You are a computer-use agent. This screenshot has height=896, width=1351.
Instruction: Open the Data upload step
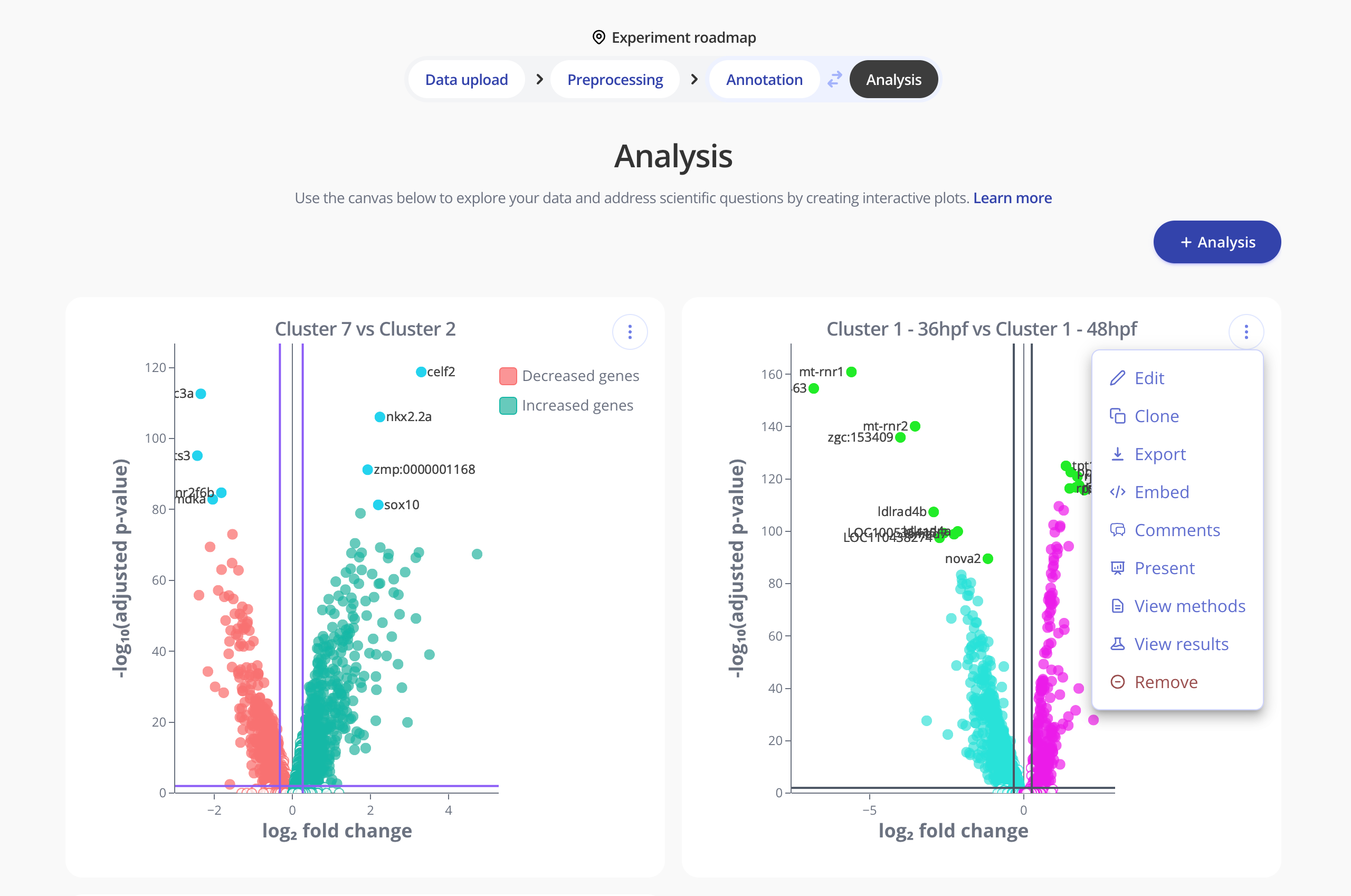[467, 80]
